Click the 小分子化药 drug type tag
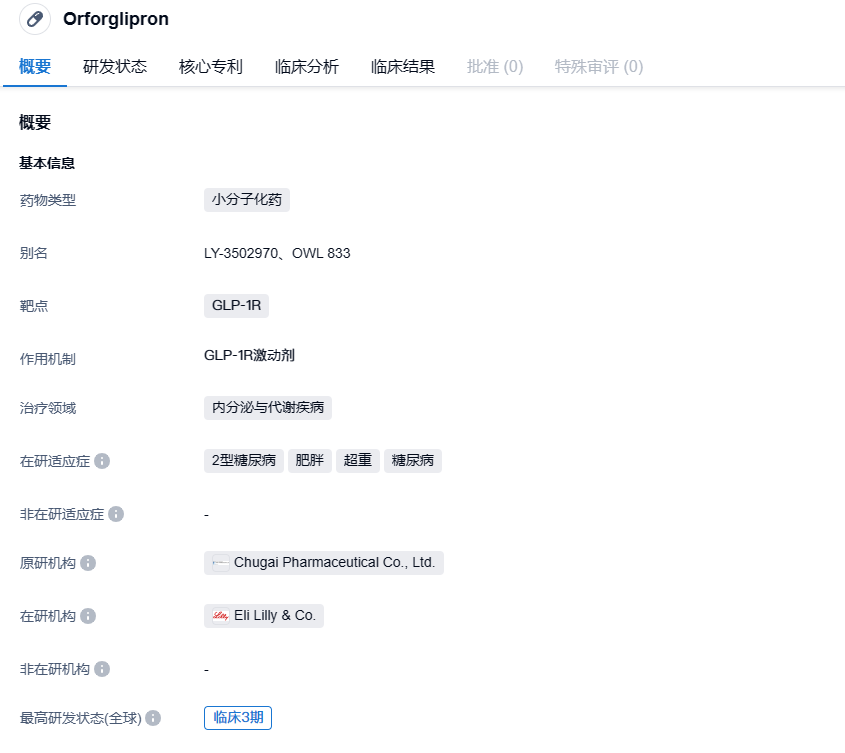 (x=247, y=200)
